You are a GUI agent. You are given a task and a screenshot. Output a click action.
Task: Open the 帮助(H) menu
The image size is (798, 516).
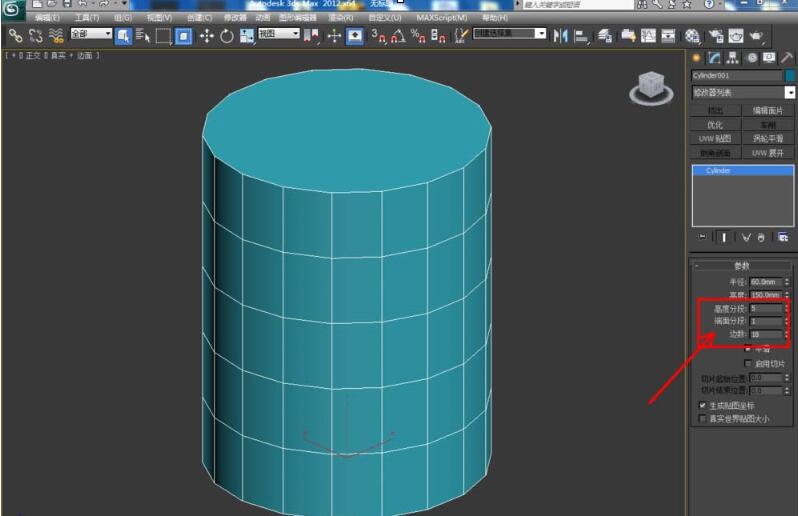495,18
